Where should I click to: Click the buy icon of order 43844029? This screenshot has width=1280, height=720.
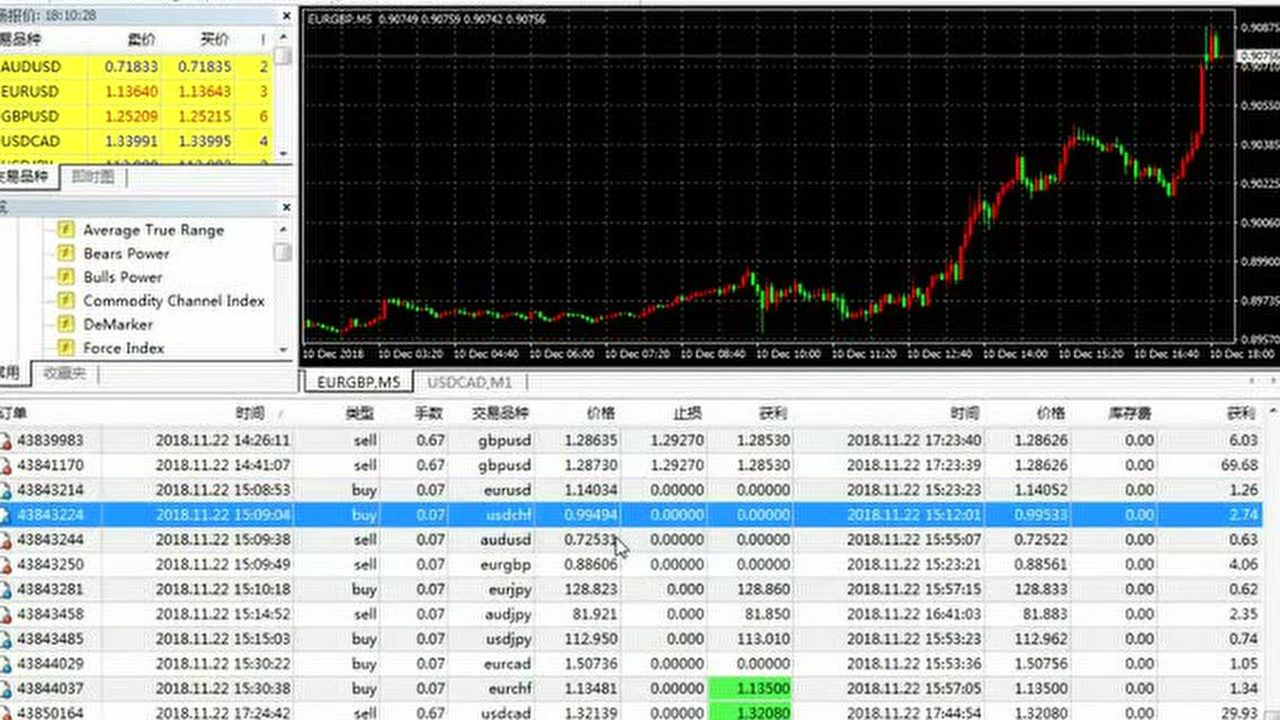(x=5, y=664)
